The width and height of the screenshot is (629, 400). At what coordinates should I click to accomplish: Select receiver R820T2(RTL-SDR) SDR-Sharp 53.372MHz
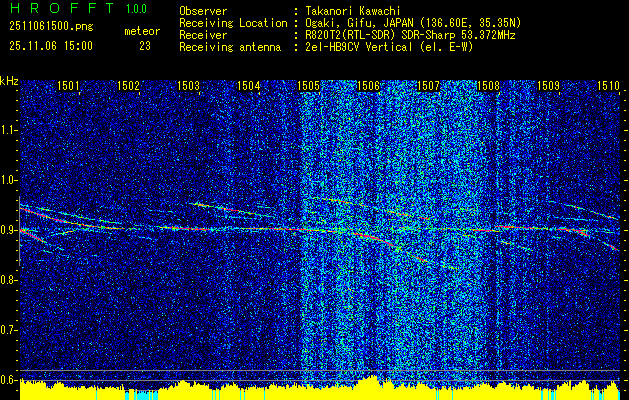point(410,35)
